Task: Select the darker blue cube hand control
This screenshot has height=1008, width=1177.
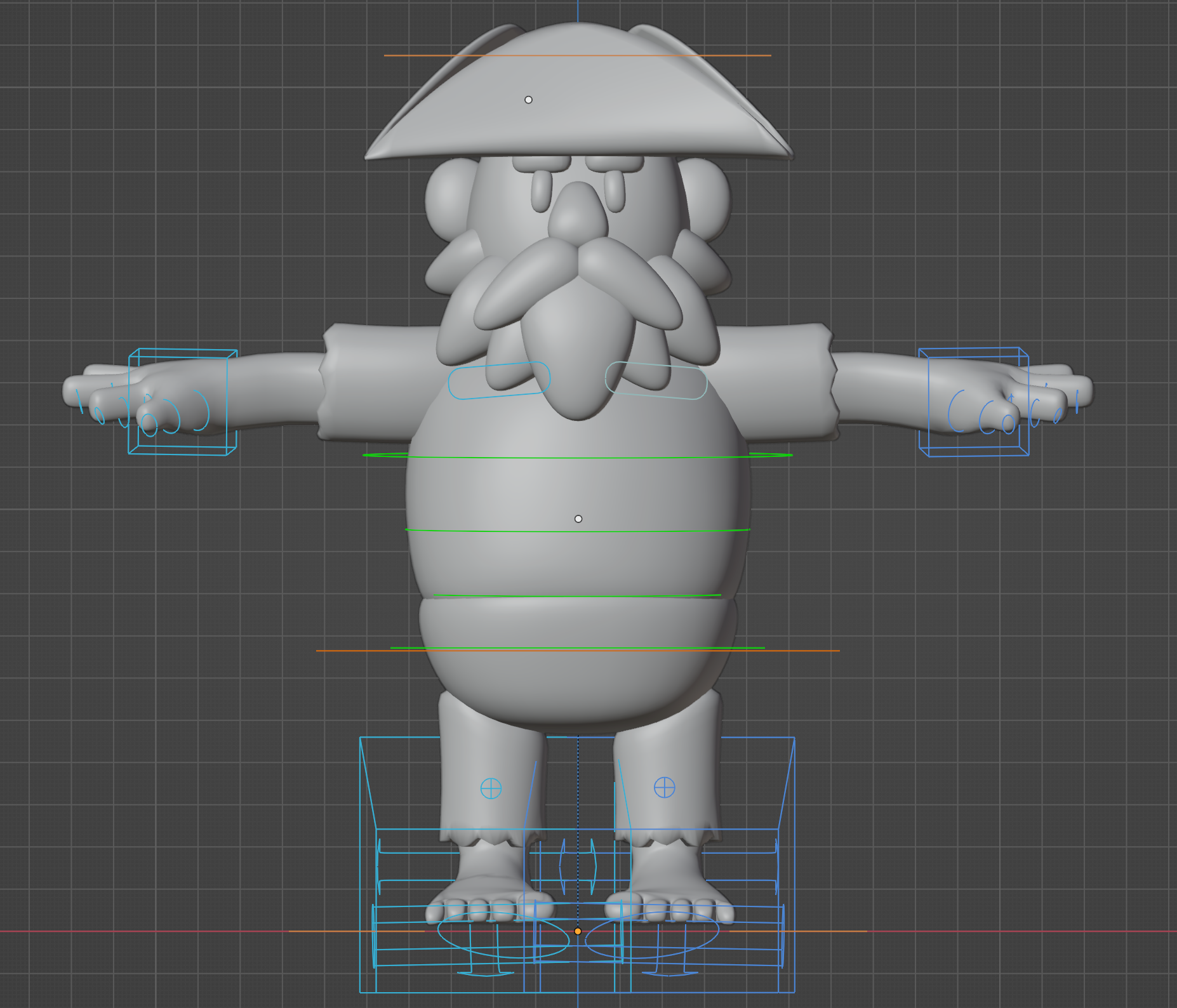Action: coord(974,402)
